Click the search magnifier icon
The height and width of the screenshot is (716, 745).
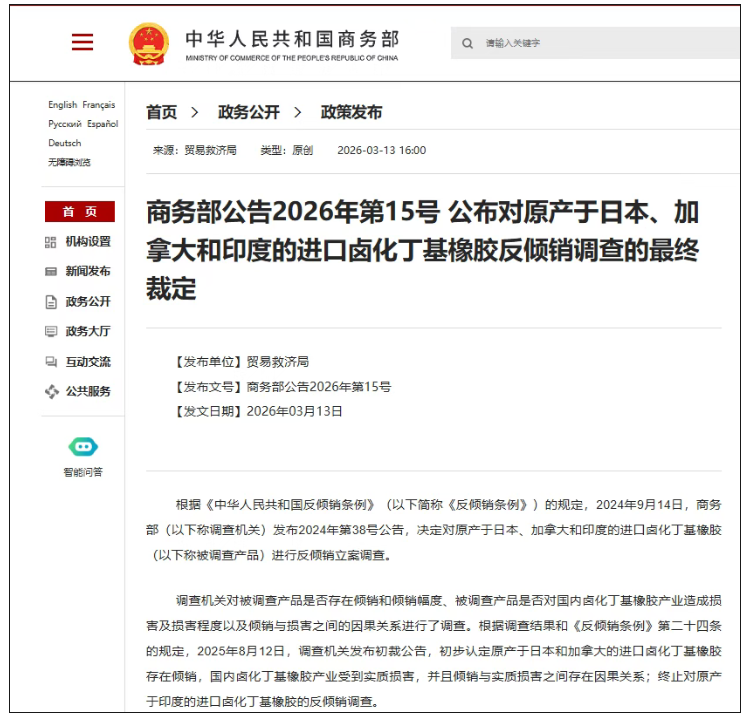(x=467, y=43)
